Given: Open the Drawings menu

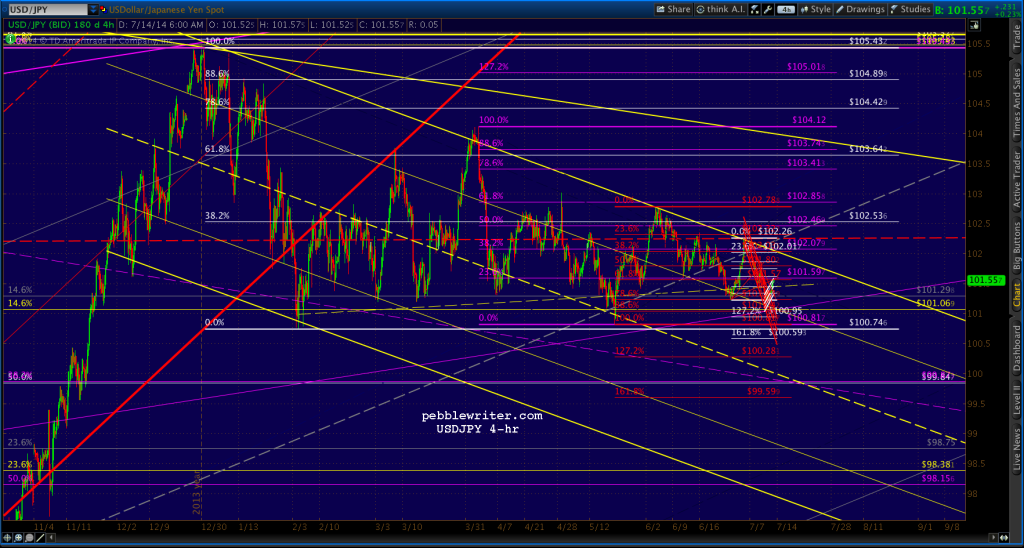Looking at the screenshot, I should 860,9.
